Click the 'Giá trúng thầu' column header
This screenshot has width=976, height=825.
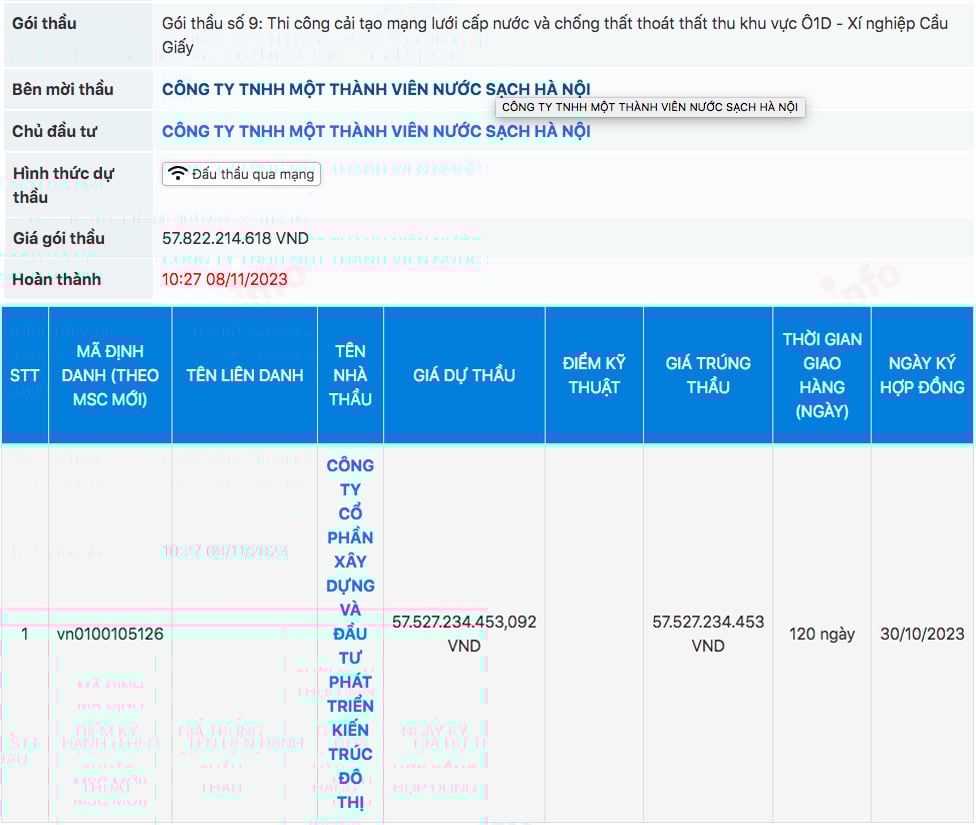pos(708,375)
